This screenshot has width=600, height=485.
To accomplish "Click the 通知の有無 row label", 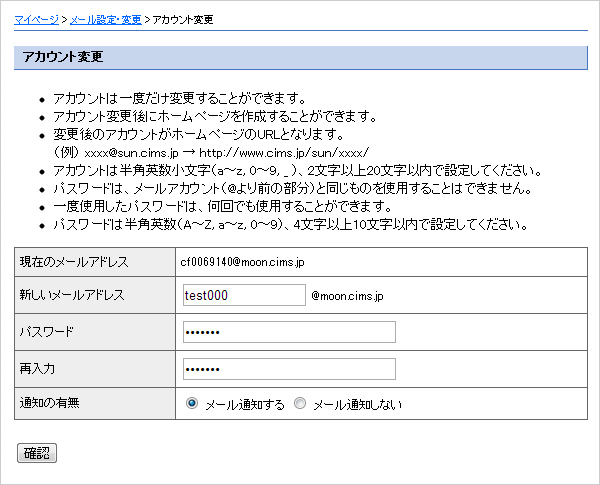I will pyautogui.click(x=50, y=404).
